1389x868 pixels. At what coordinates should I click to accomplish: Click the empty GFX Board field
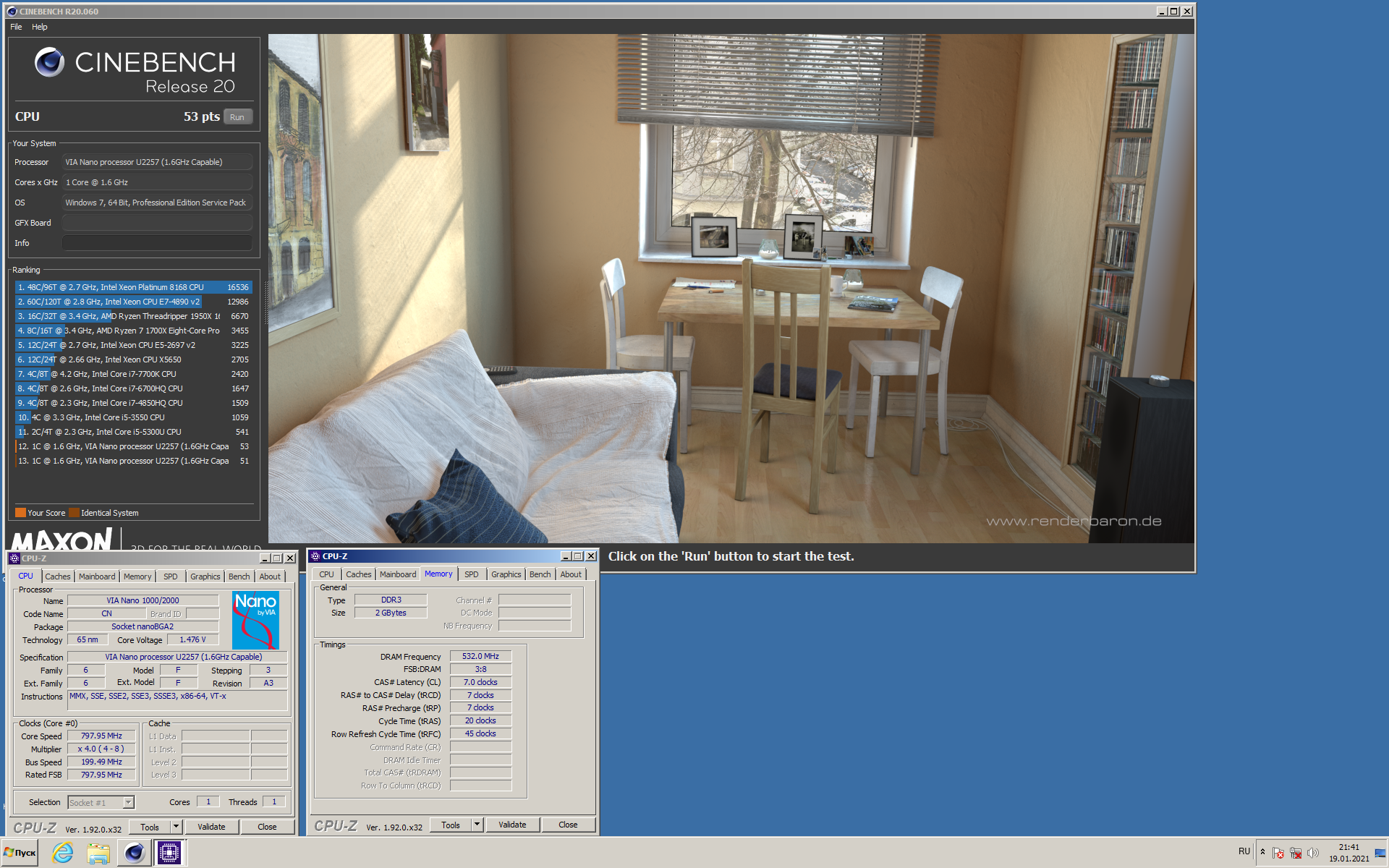(x=157, y=223)
